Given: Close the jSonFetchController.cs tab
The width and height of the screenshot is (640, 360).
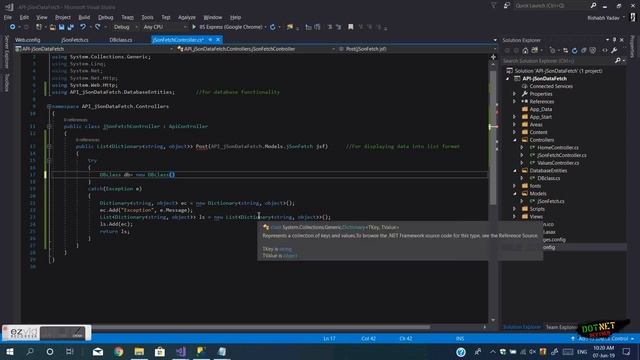Looking at the screenshot, I should [x=218, y=40].
